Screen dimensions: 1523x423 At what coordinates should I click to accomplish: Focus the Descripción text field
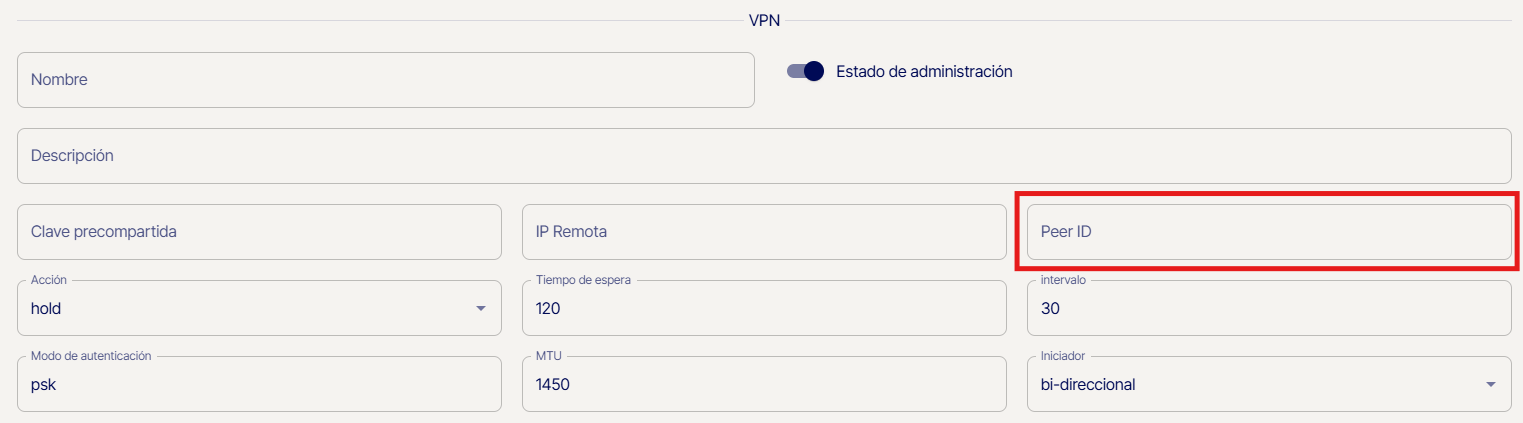tap(763, 156)
